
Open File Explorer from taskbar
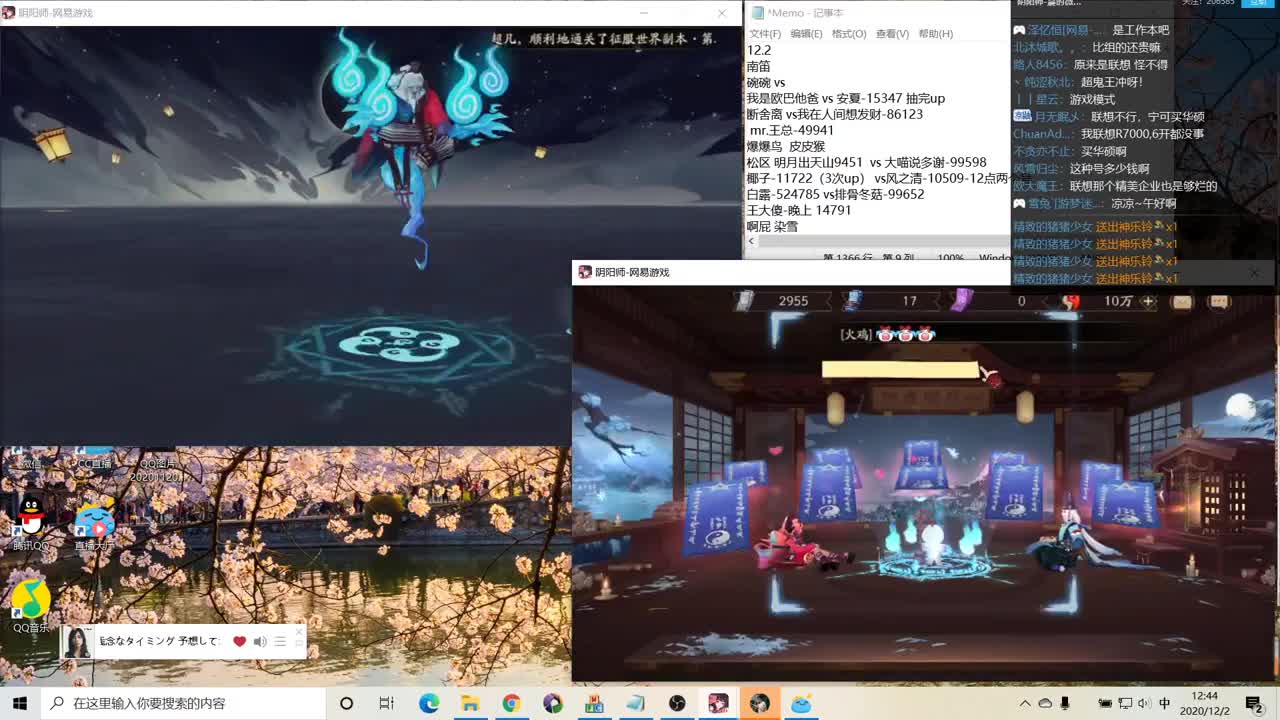[470, 703]
